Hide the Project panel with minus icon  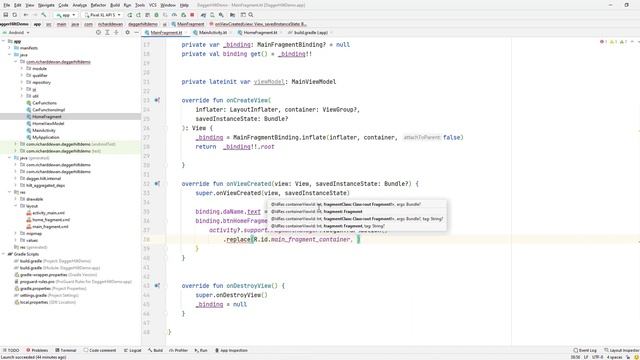point(136,32)
